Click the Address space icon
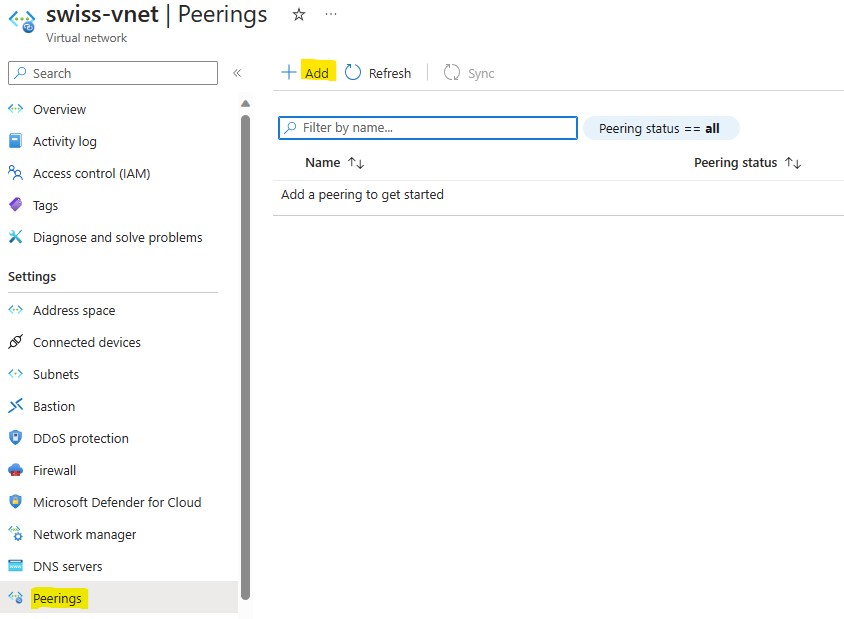 (16, 310)
